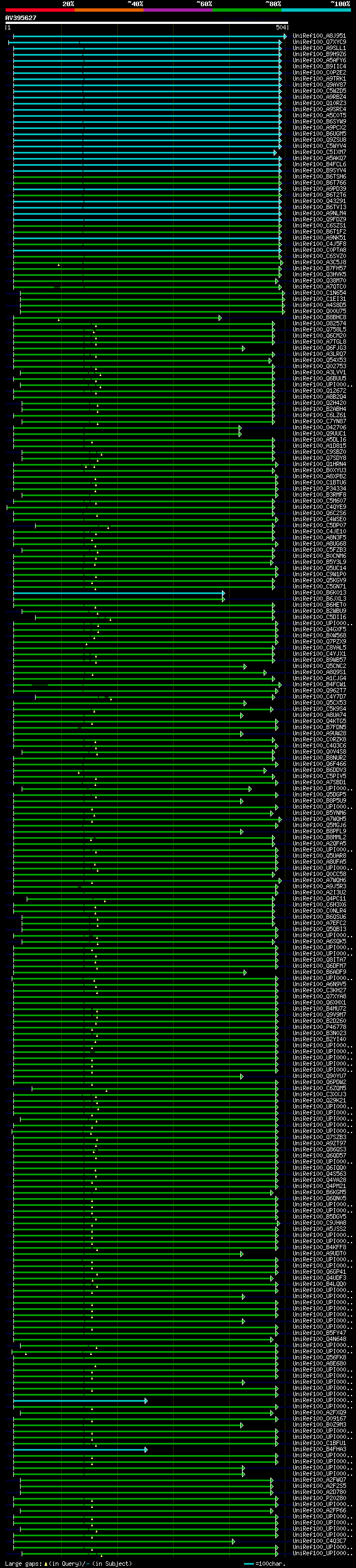Click the white query sequence bar
This screenshot has height=1568, width=356.
[146, 23]
